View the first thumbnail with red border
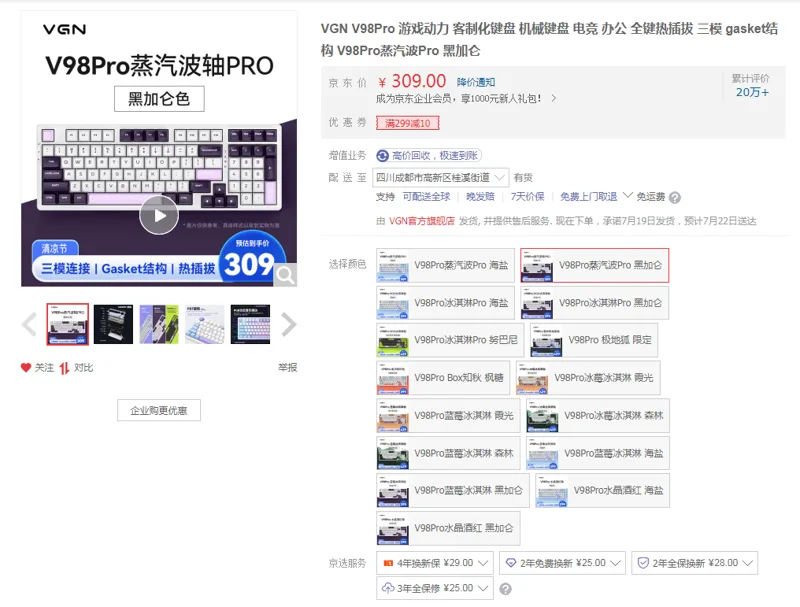The image size is (800, 607). [x=67, y=324]
